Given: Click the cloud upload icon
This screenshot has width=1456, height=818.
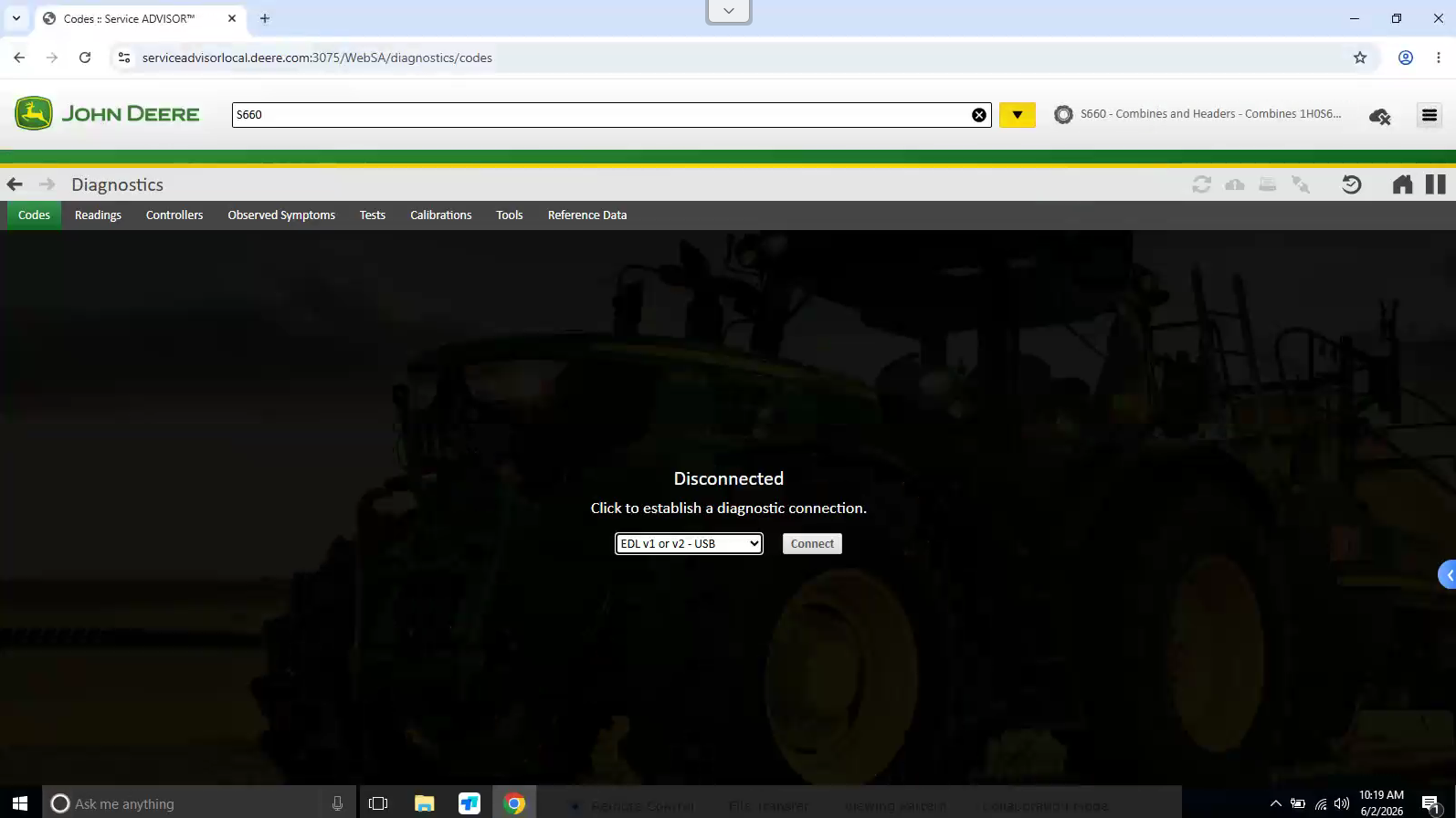Looking at the screenshot, I should (x=1235, y=184).
